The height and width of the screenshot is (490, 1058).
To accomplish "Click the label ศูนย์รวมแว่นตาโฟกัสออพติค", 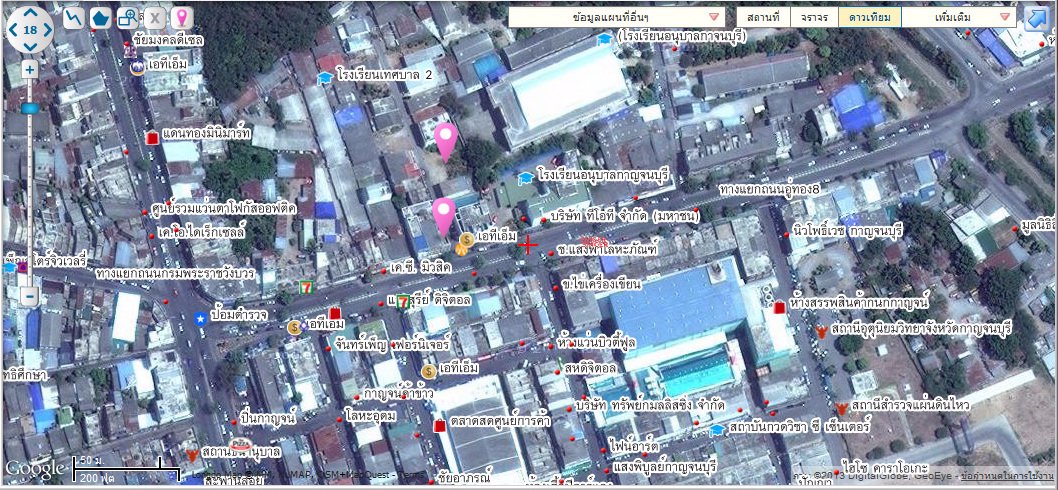I will pyautogui.click(x=223, y=209).
